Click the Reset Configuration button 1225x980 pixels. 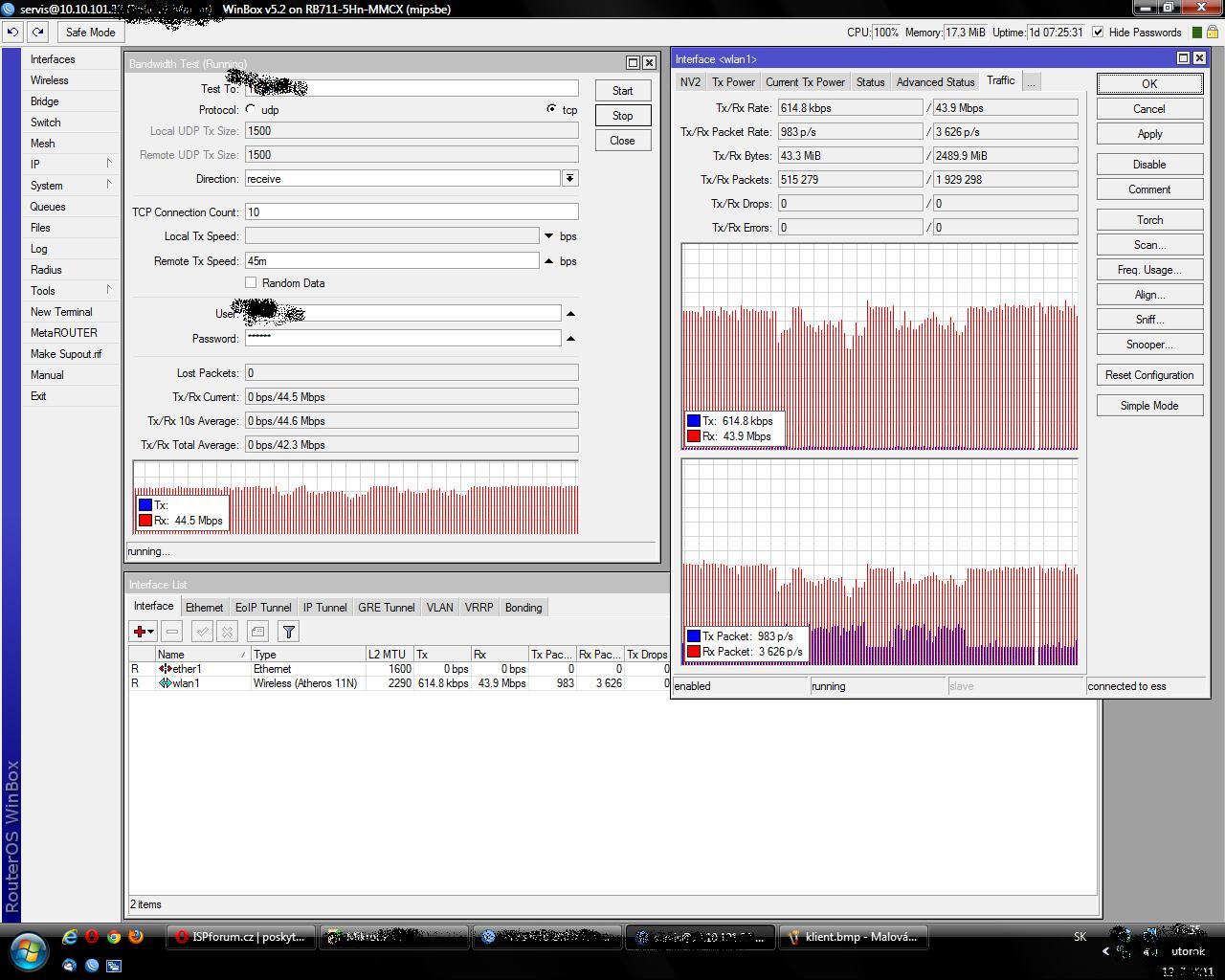point(1149,375)
